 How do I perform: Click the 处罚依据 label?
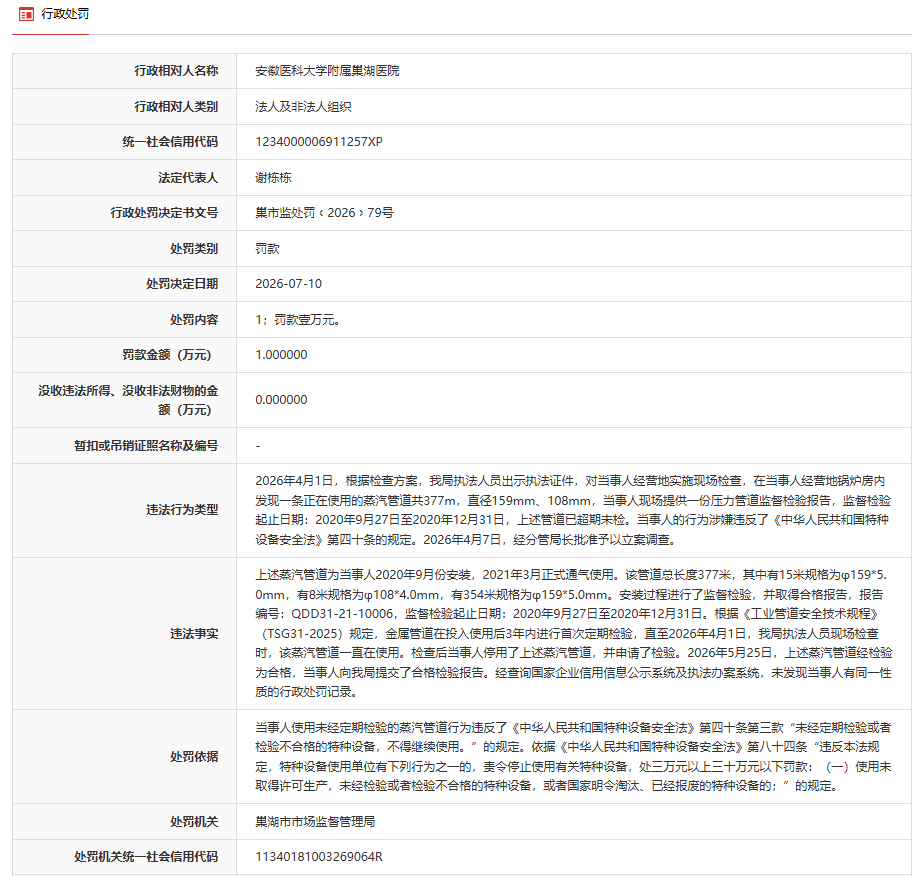194,757
